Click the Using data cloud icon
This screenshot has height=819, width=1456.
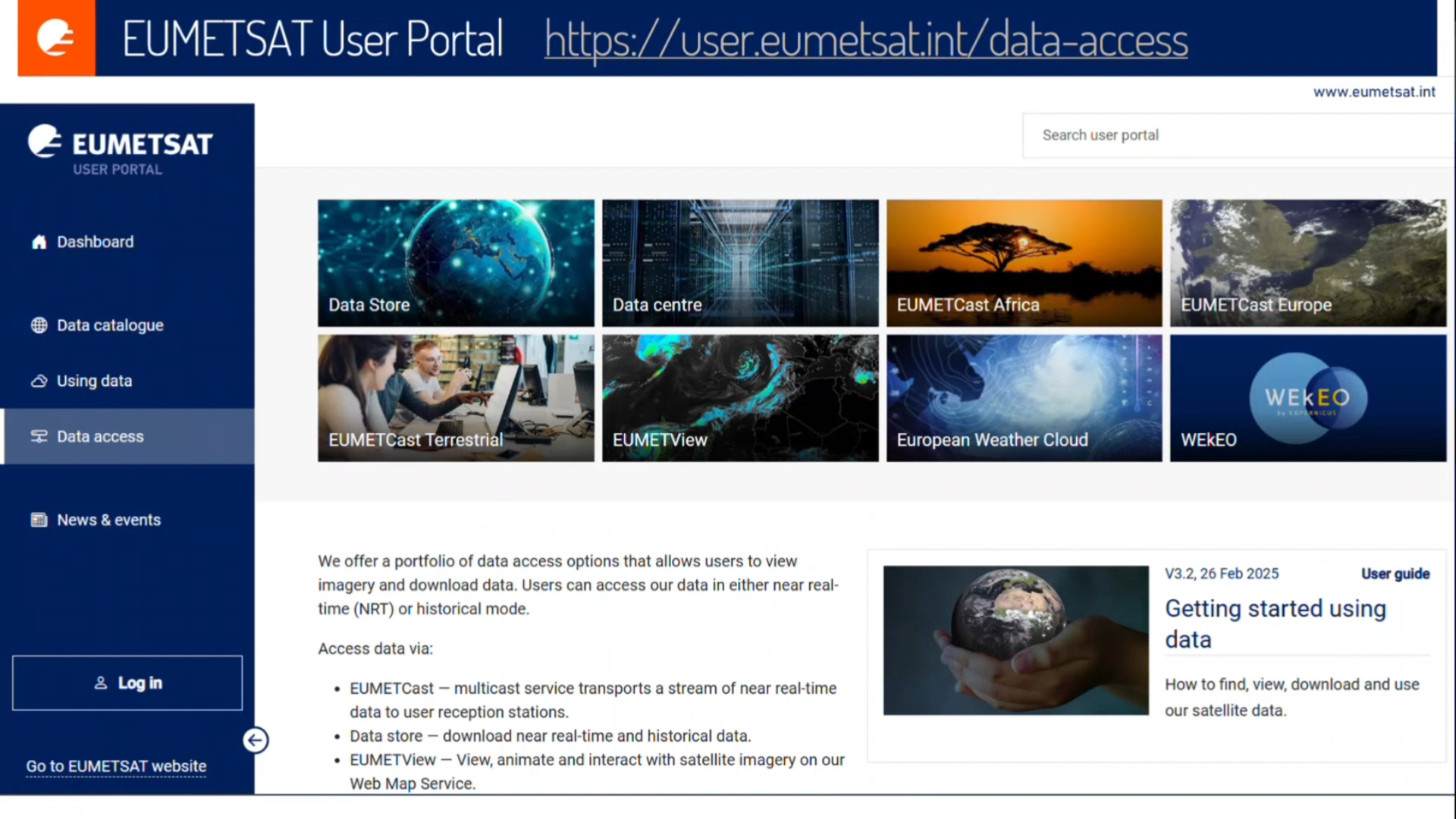39,381
